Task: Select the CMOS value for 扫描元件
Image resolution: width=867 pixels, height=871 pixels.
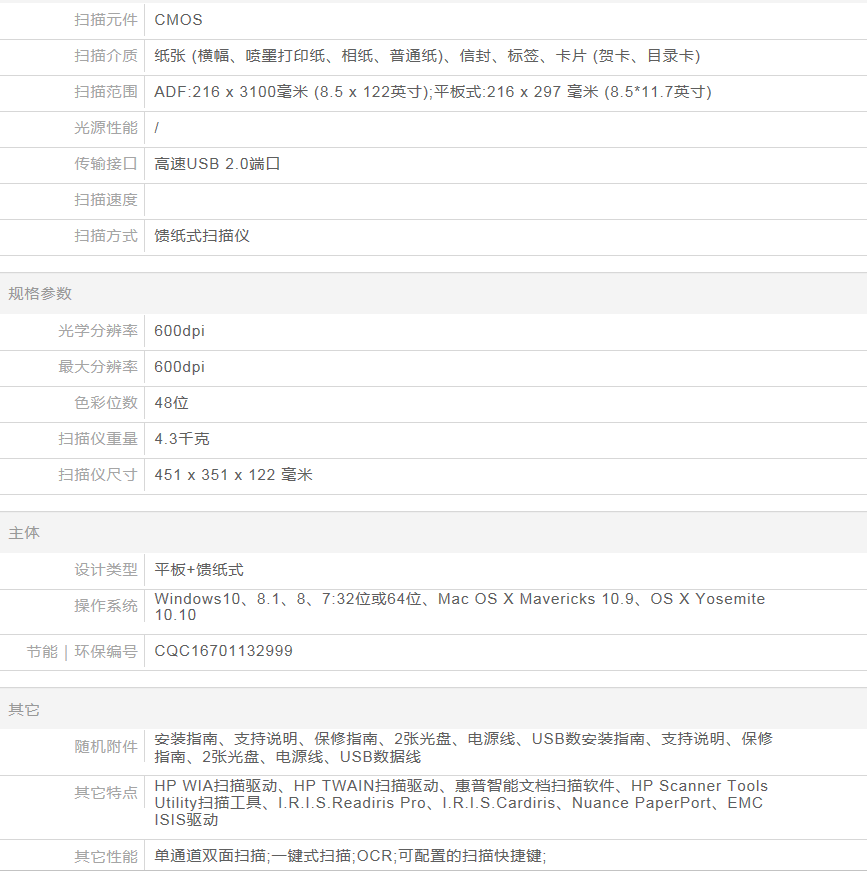Action: (179, 20)
